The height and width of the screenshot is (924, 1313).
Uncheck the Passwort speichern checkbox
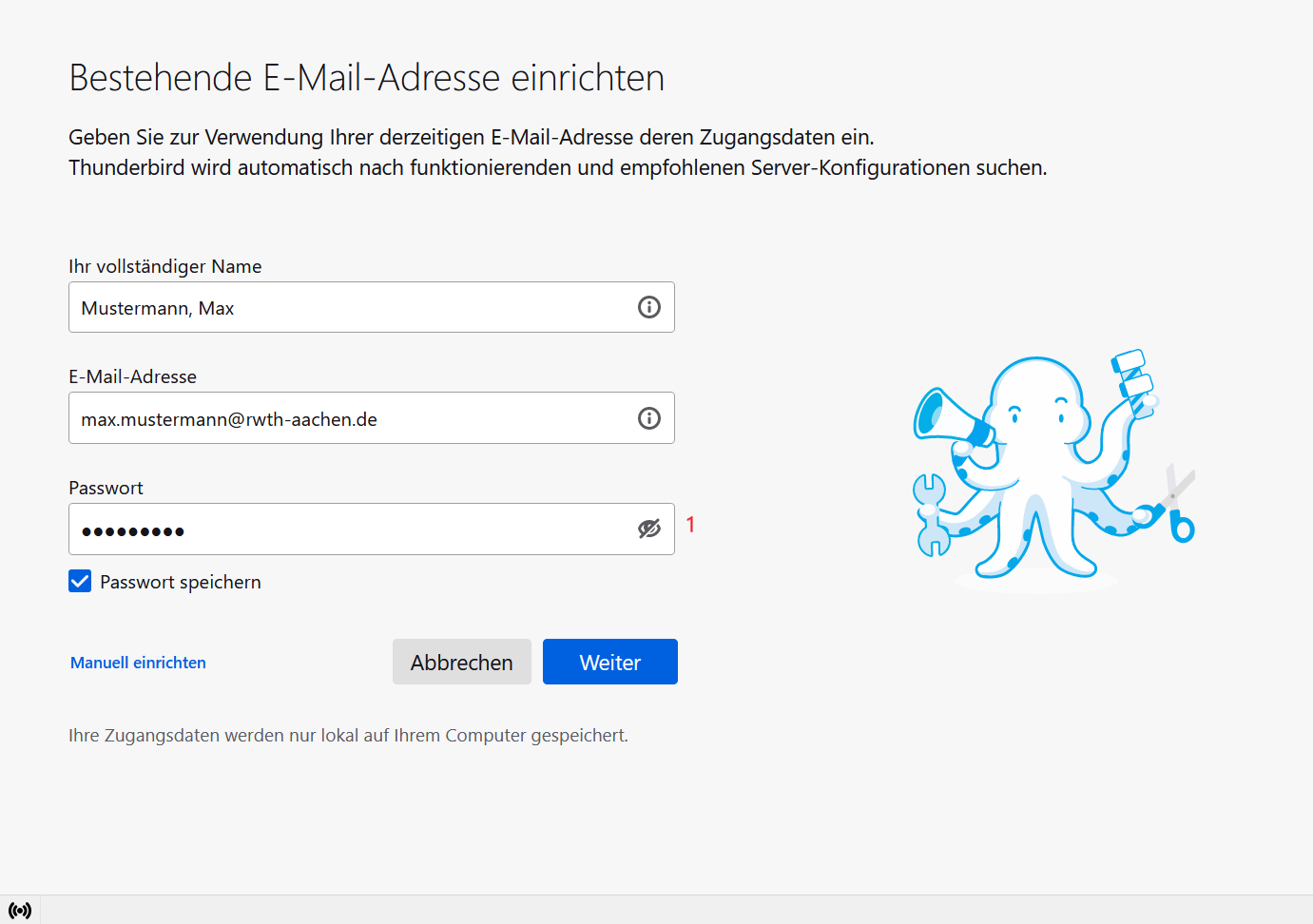(x=80, y=582)
